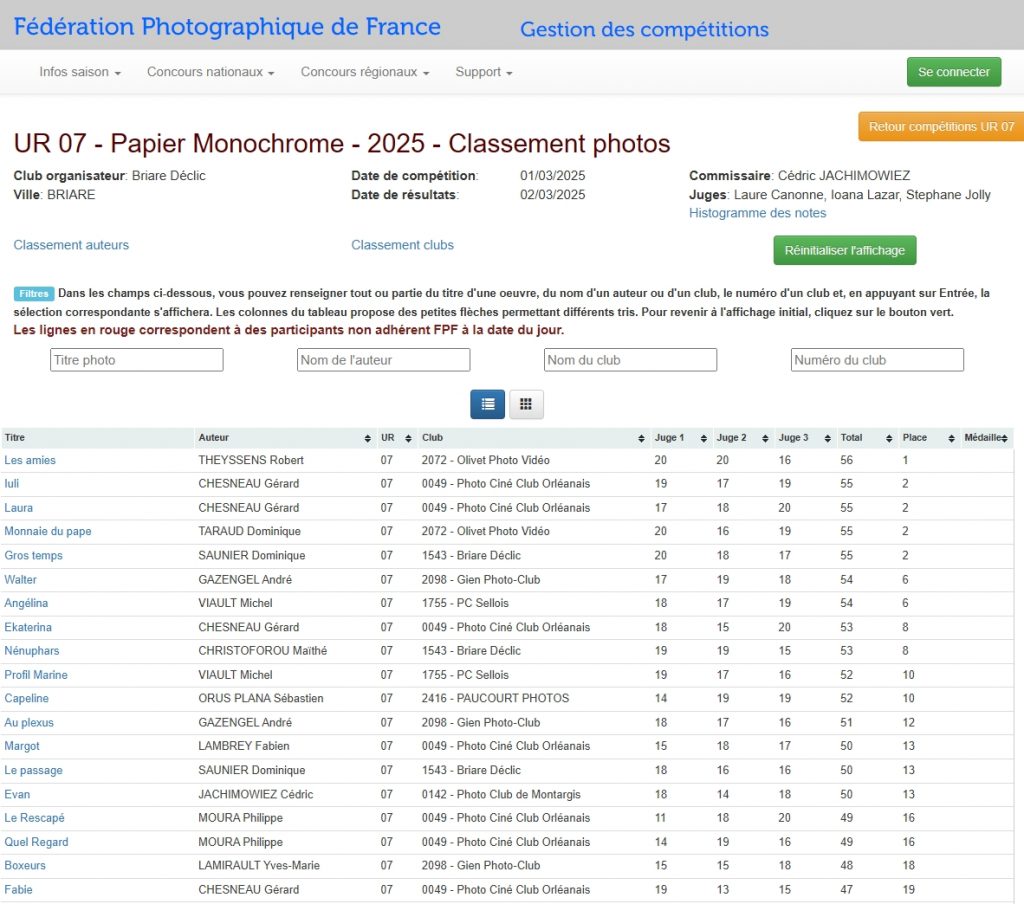
Task: Open the Support menu
Action: coord(484,72)
